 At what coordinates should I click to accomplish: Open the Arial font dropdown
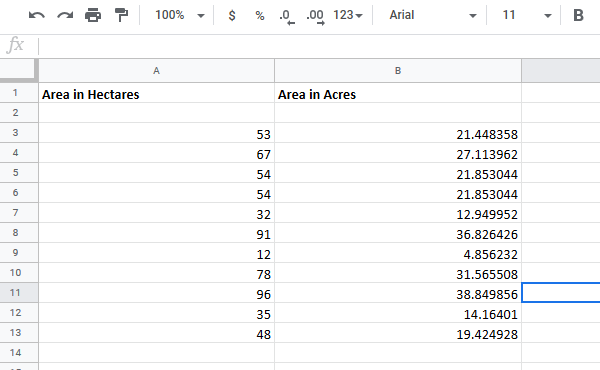click(x=433, y=15)
